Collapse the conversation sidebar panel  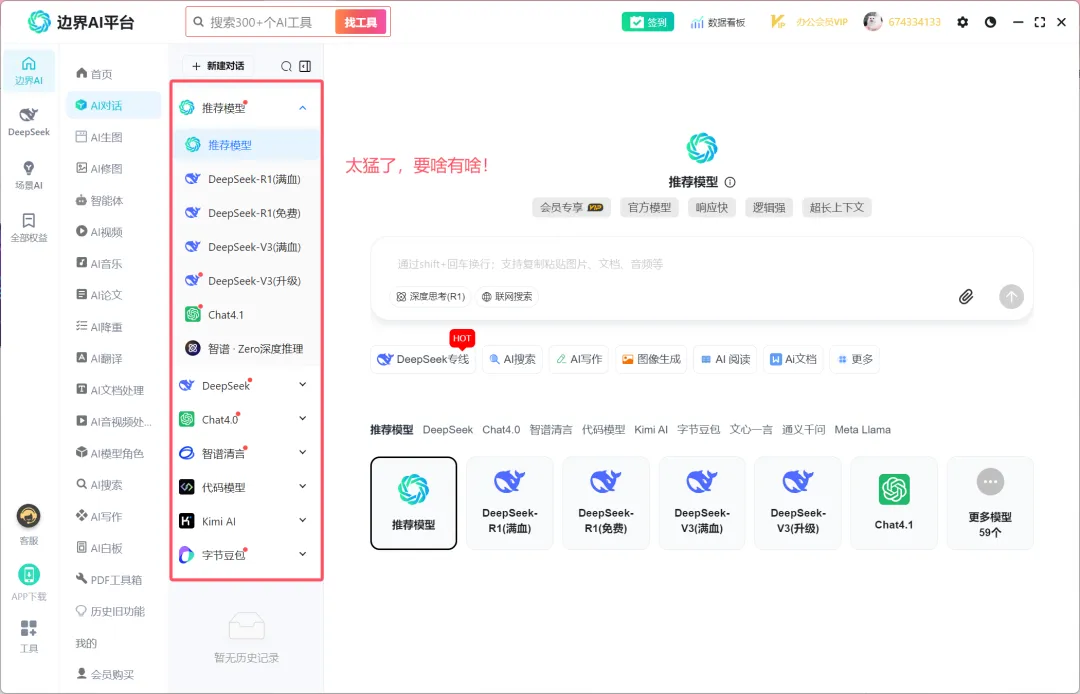pyautogui.click(x=305, y=66)
